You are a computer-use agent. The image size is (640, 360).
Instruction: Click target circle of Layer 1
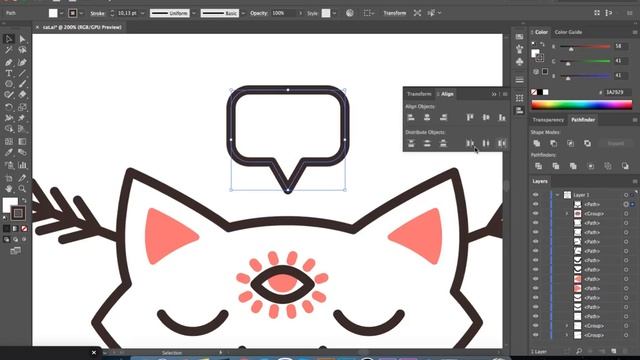(626, 195)
